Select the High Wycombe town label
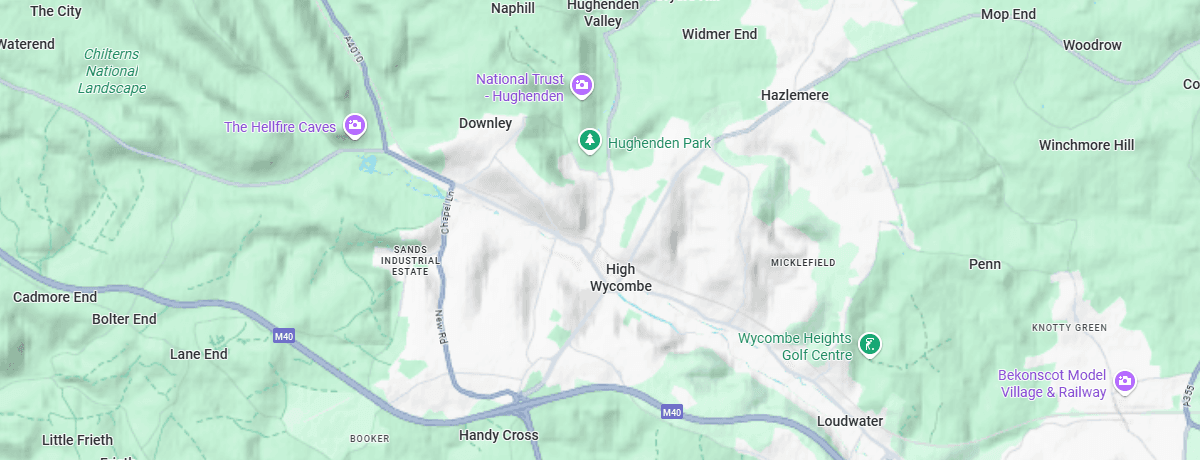The height and width of the screenshot is (460, 1200). (x=620, y=278)
